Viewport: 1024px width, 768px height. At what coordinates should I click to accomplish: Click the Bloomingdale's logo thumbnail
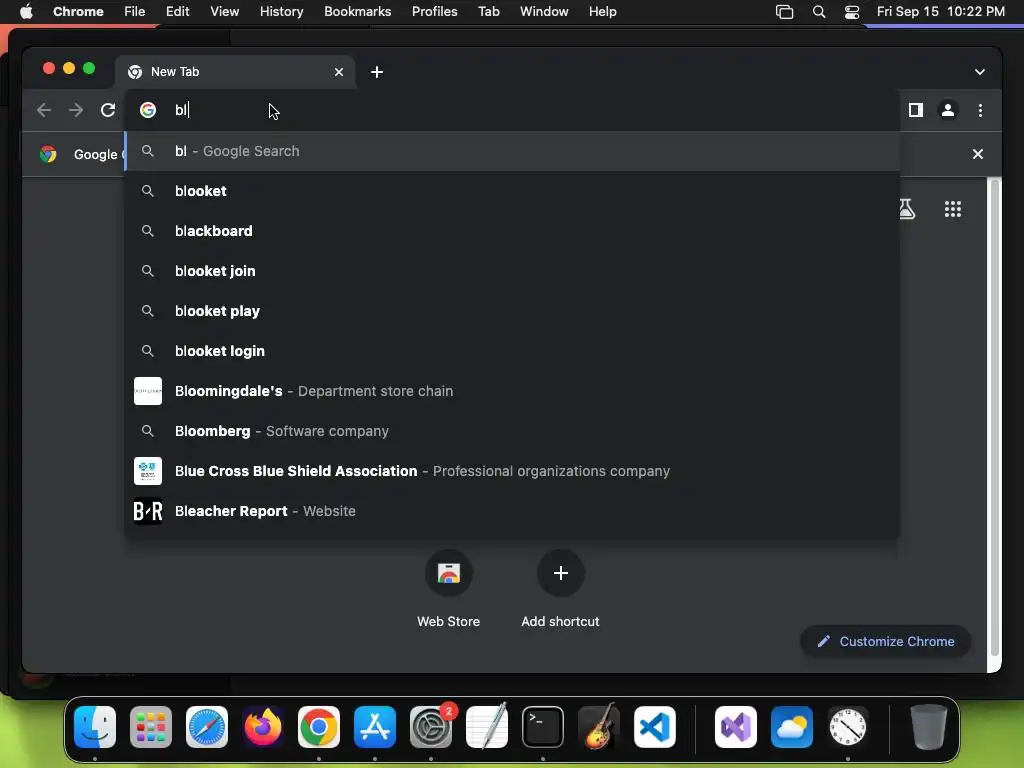[148, 391]
